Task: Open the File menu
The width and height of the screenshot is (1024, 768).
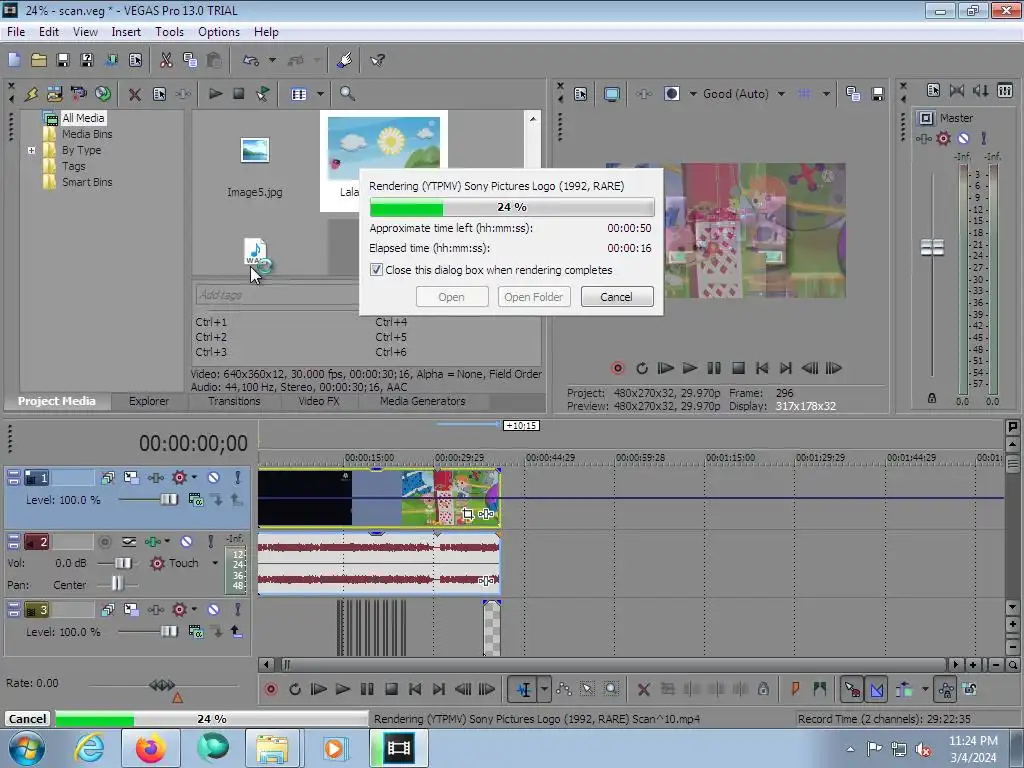Action: pos(16,31)
